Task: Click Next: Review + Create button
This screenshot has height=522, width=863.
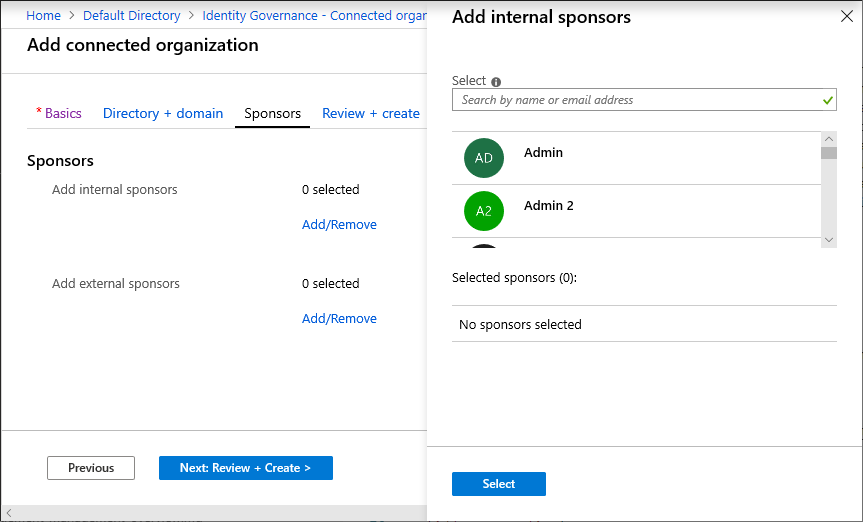Action: 245,468
